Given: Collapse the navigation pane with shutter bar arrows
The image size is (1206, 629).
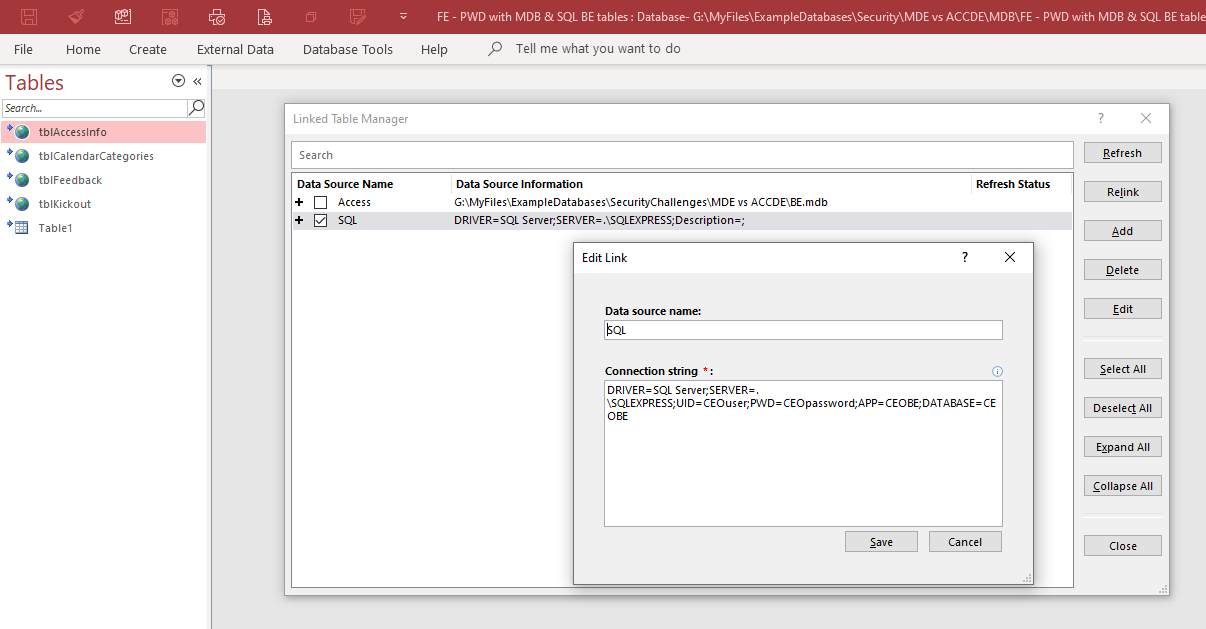Looking at the screenshot, I should point(197,81).
